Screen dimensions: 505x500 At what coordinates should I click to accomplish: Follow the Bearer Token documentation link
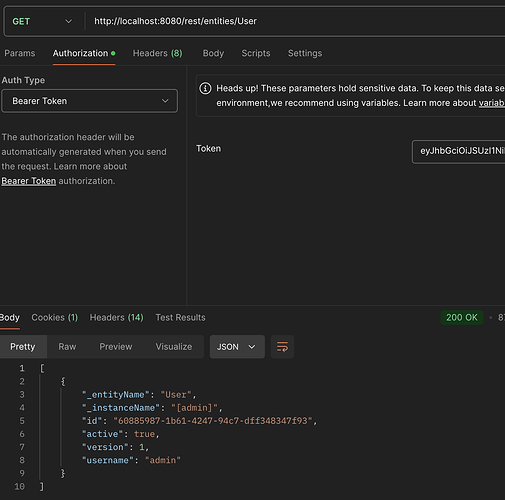(29, 181)
